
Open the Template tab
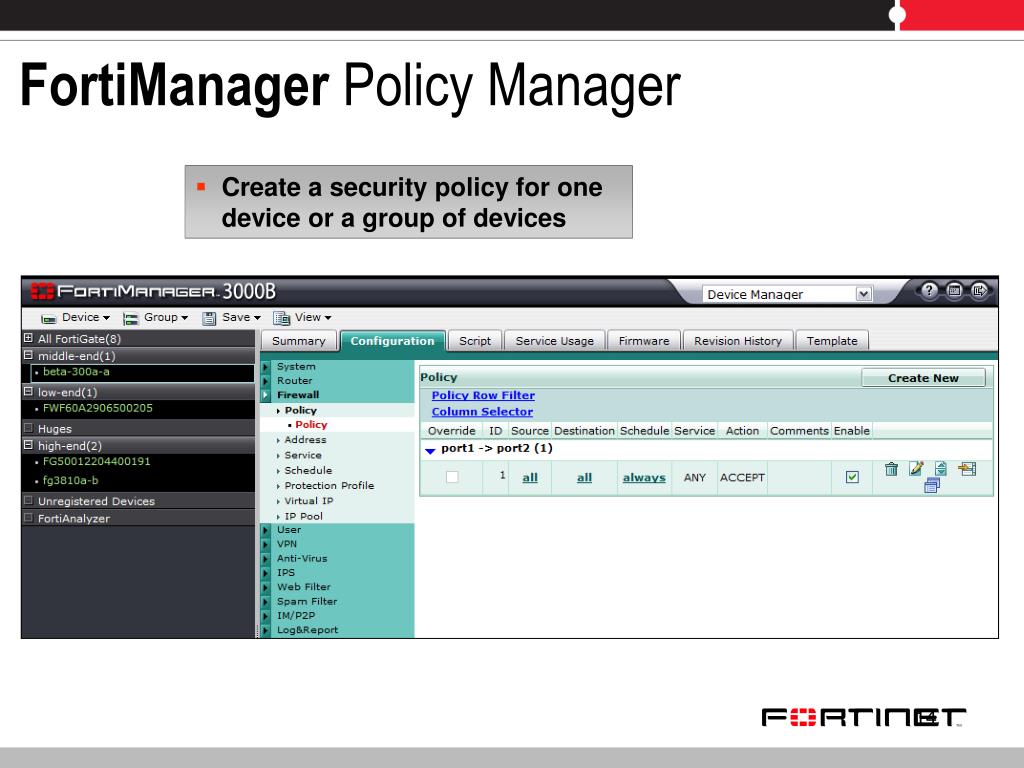click(832, 341)
